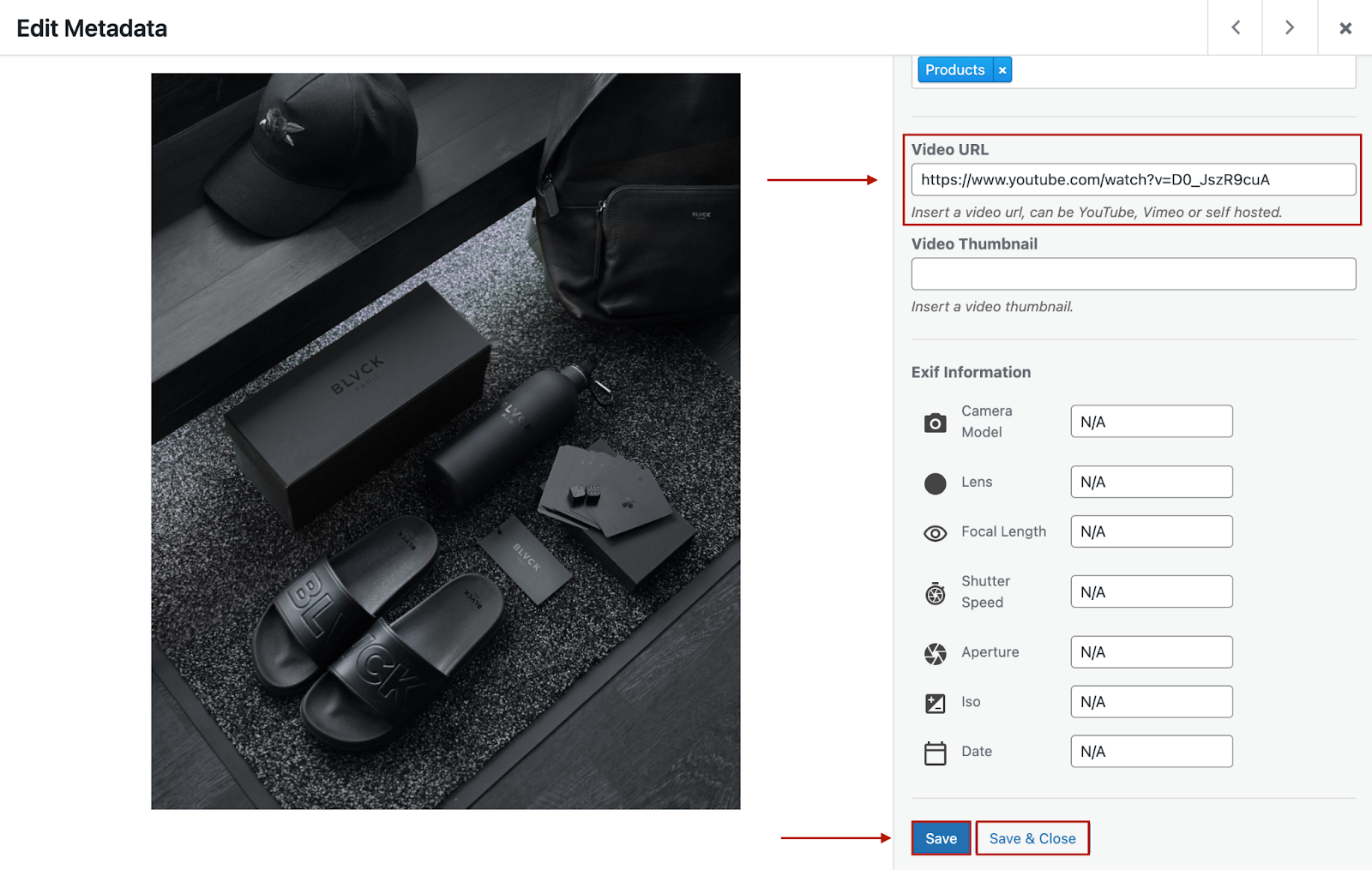Click the Edit Metadata title
Viewport: 1372px width, 870px height.
pos(92,28)
